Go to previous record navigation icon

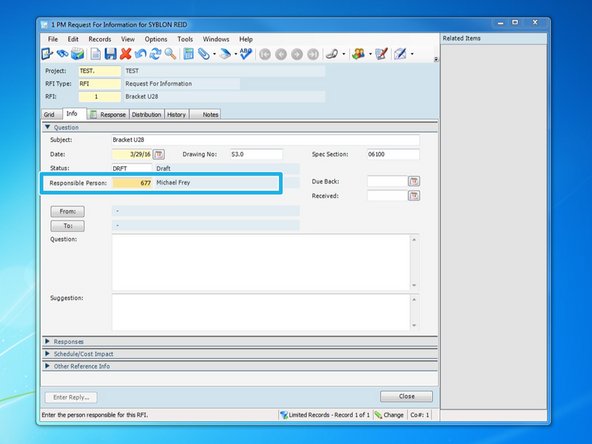click(x=281, y=54)
